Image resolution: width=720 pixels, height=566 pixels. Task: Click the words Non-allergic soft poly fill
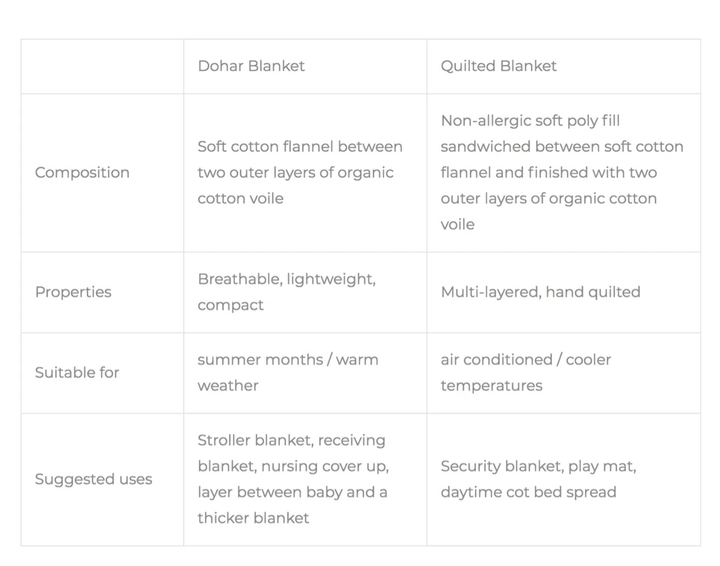(x=530, y=121)
